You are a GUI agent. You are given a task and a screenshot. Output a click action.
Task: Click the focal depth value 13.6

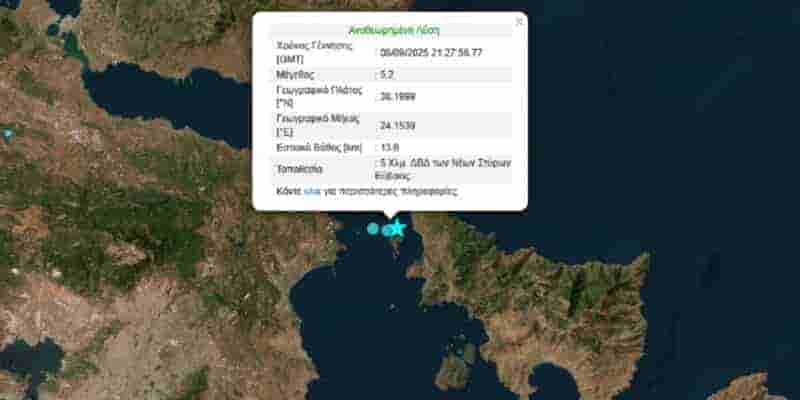point(391,147)
